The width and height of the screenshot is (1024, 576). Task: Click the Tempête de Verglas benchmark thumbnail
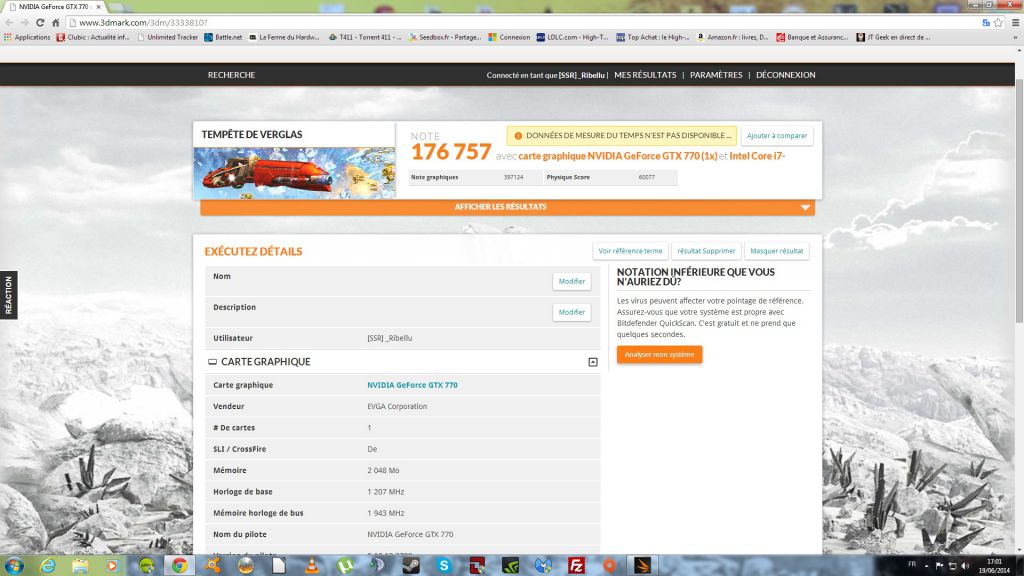[x=294, y=173]
